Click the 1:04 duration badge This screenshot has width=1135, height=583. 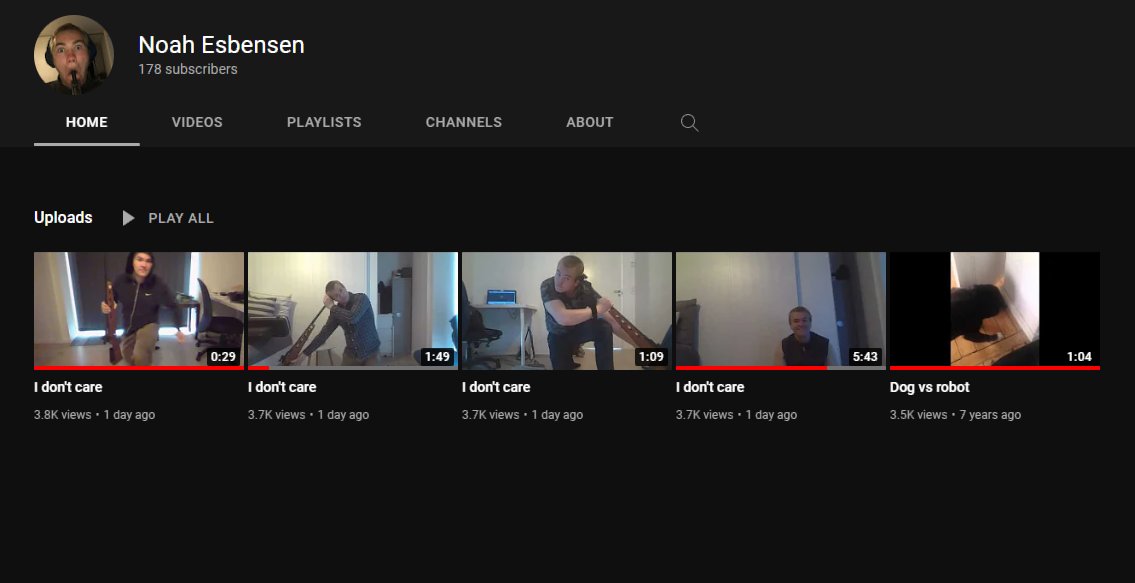coord(1079,356)
